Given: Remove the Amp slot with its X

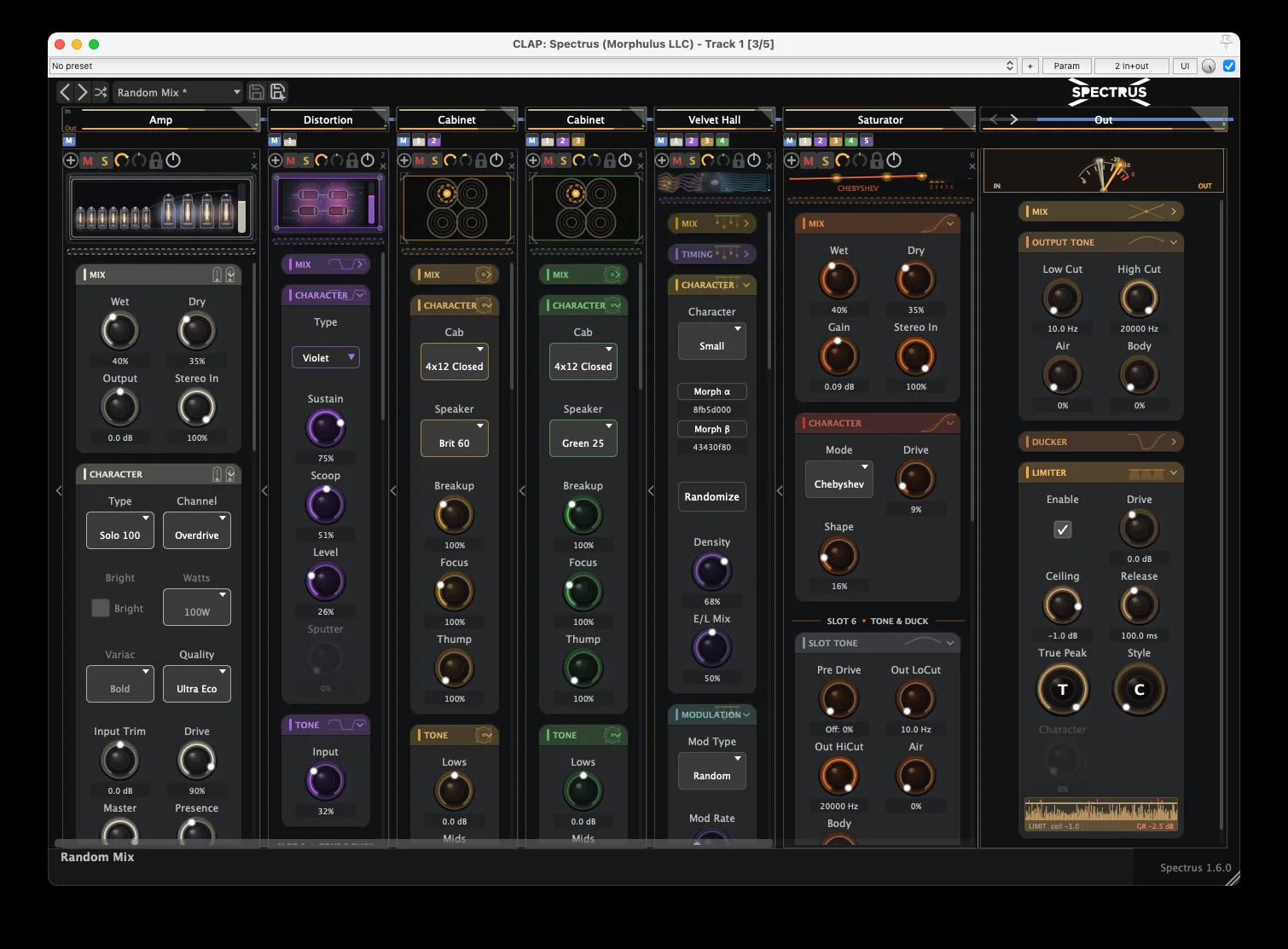Looking at the screenshot, I should pos(253,166).
